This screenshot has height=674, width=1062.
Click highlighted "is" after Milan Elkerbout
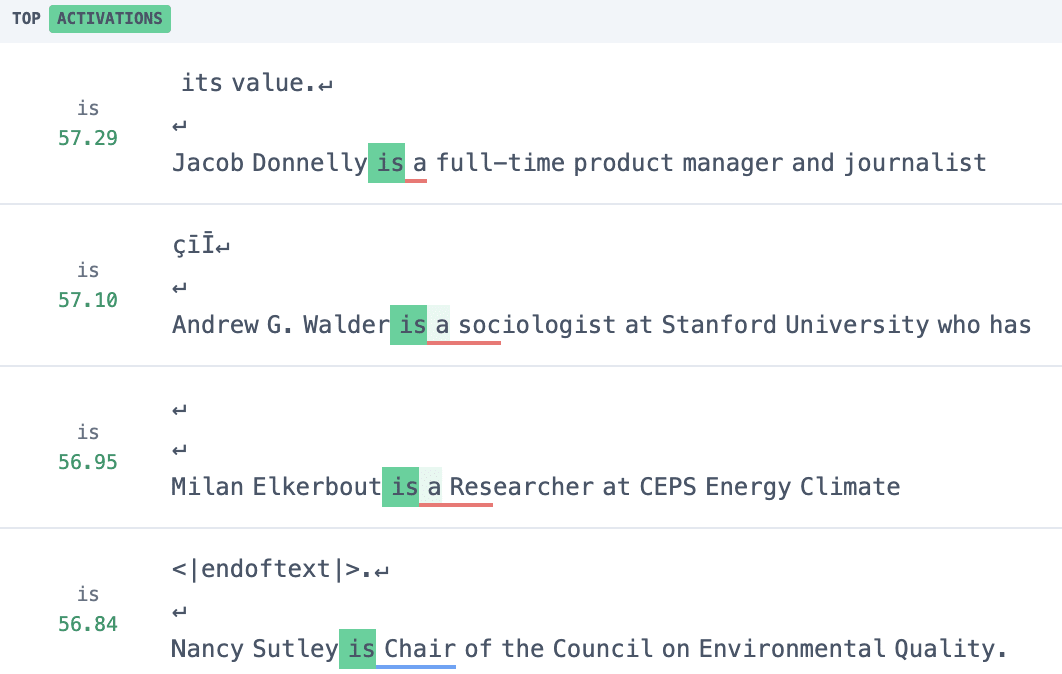pos(401,487)
